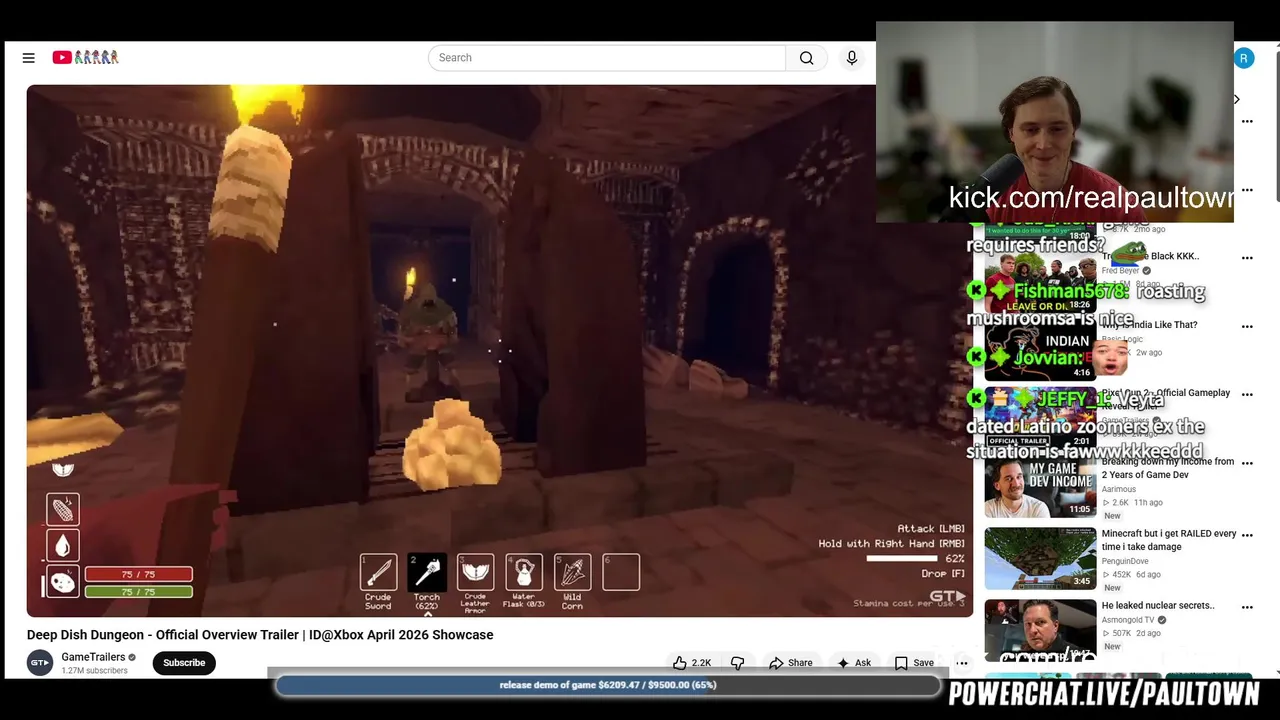Viewport: 1280px width, 720px height.
Task: Open options for "Breaking down my Income" video
Action: tap(1247, 464)
